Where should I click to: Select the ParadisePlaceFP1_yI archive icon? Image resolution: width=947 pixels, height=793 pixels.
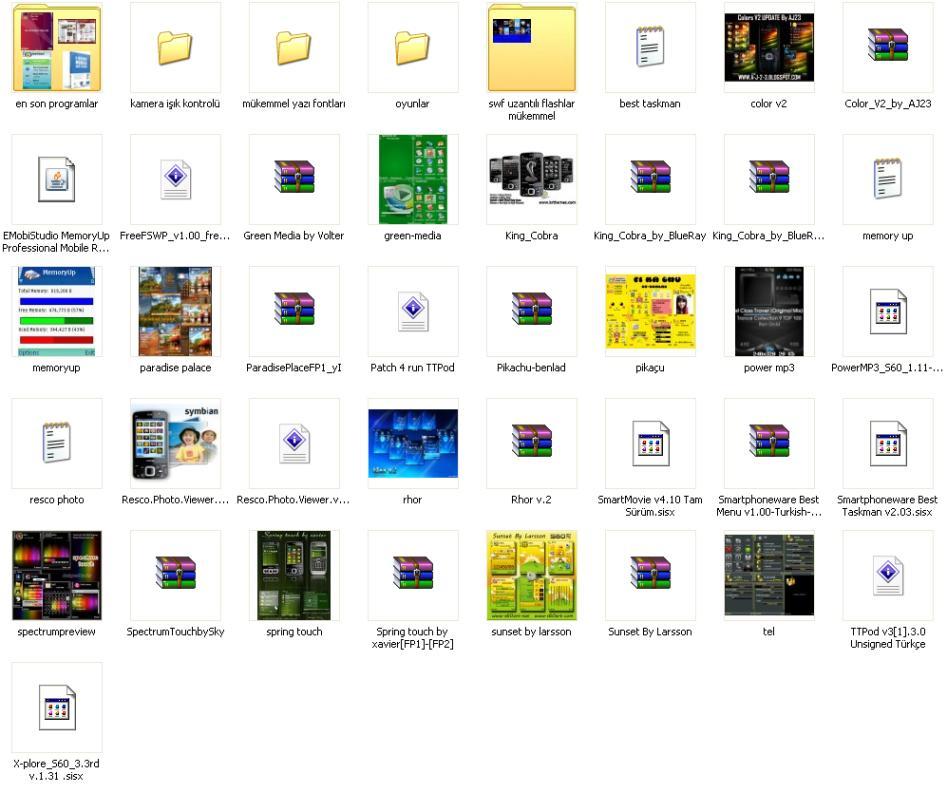pos(294,309)
